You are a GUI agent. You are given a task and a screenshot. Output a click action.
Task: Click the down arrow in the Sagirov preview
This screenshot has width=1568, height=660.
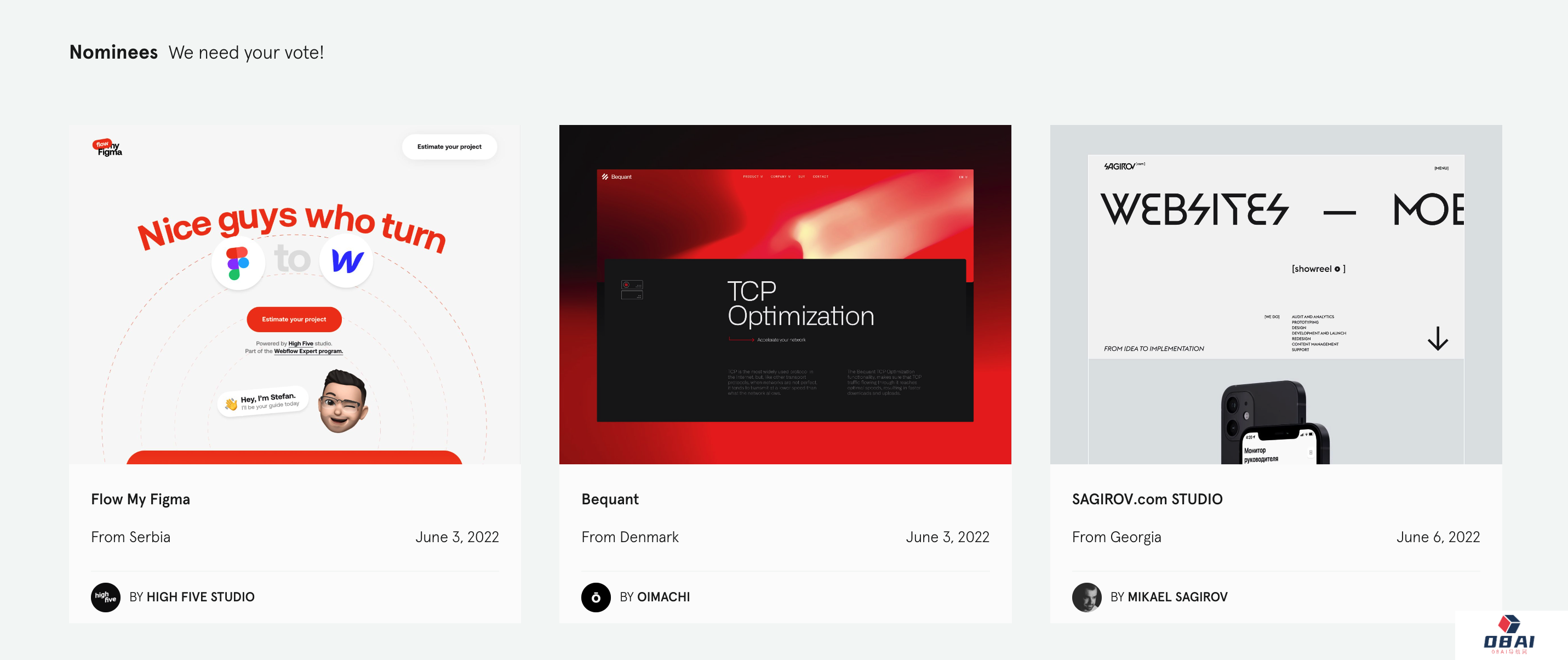[x=1437, y=339]
